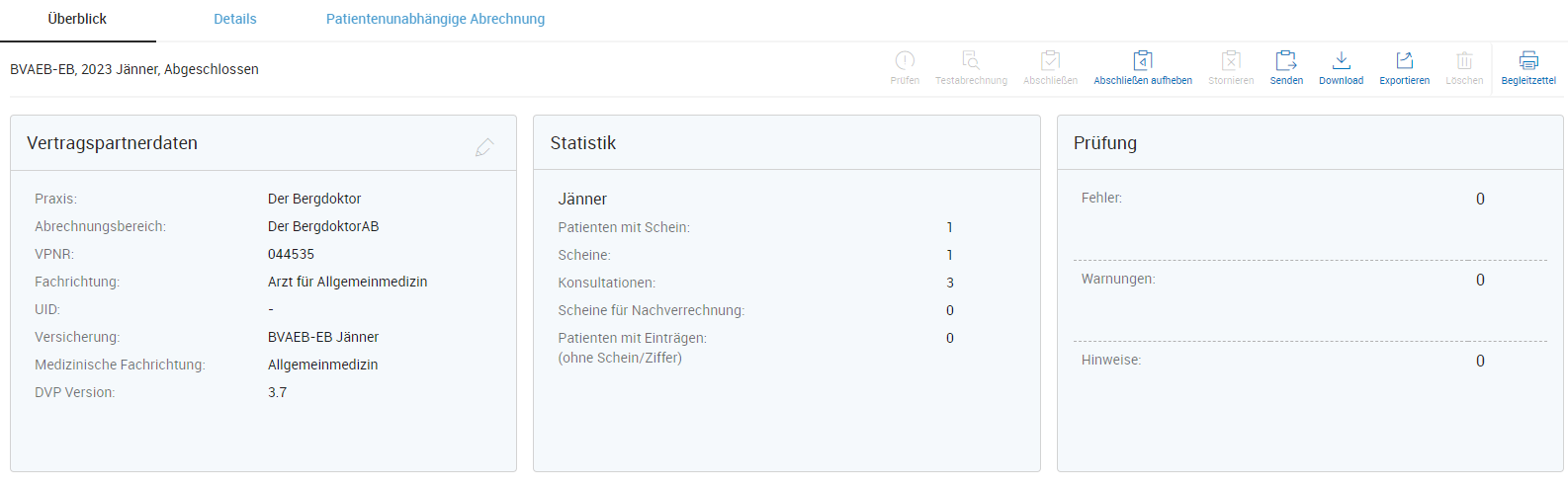
Task: Click the Stornieren icon
Action: pyautogui.click(x=1231, y=61)
